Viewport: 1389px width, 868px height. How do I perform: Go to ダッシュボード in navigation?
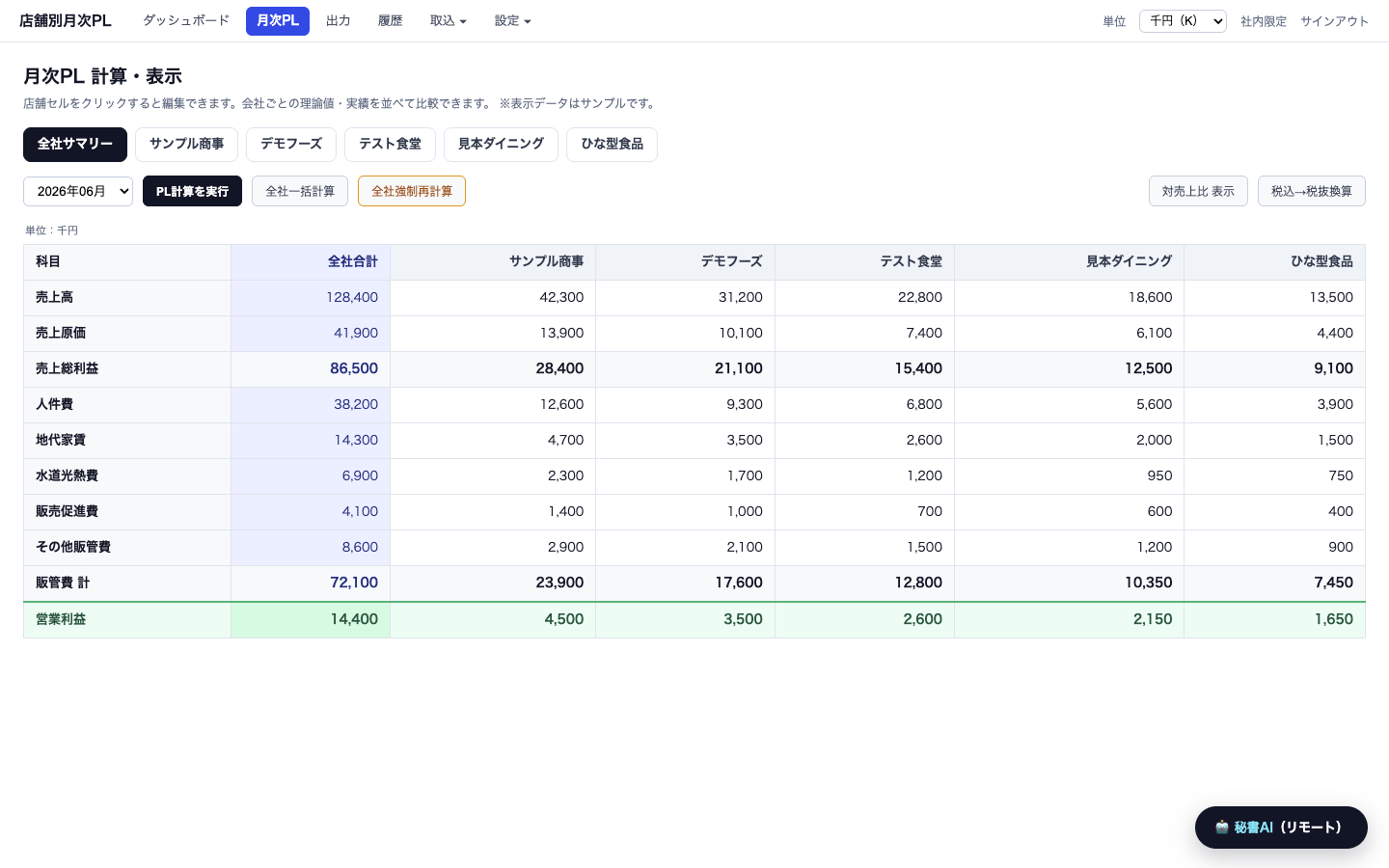click(186, 21)
